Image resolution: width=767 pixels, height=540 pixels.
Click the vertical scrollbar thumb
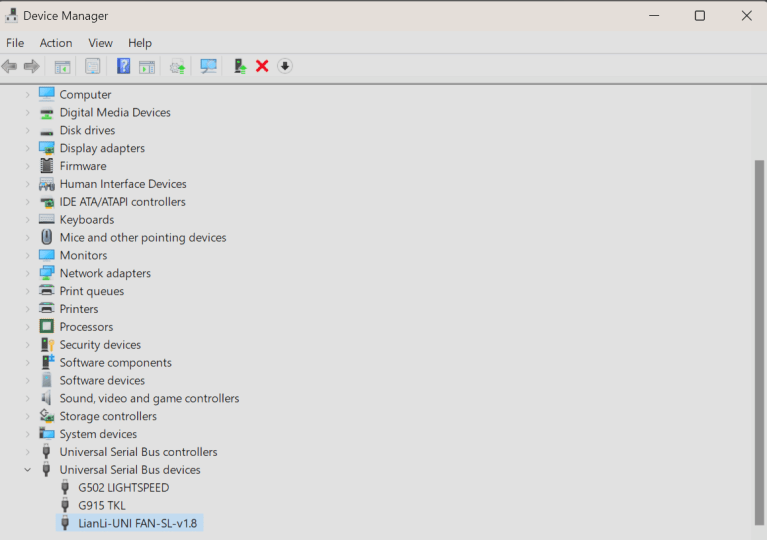tap(759, 340)
